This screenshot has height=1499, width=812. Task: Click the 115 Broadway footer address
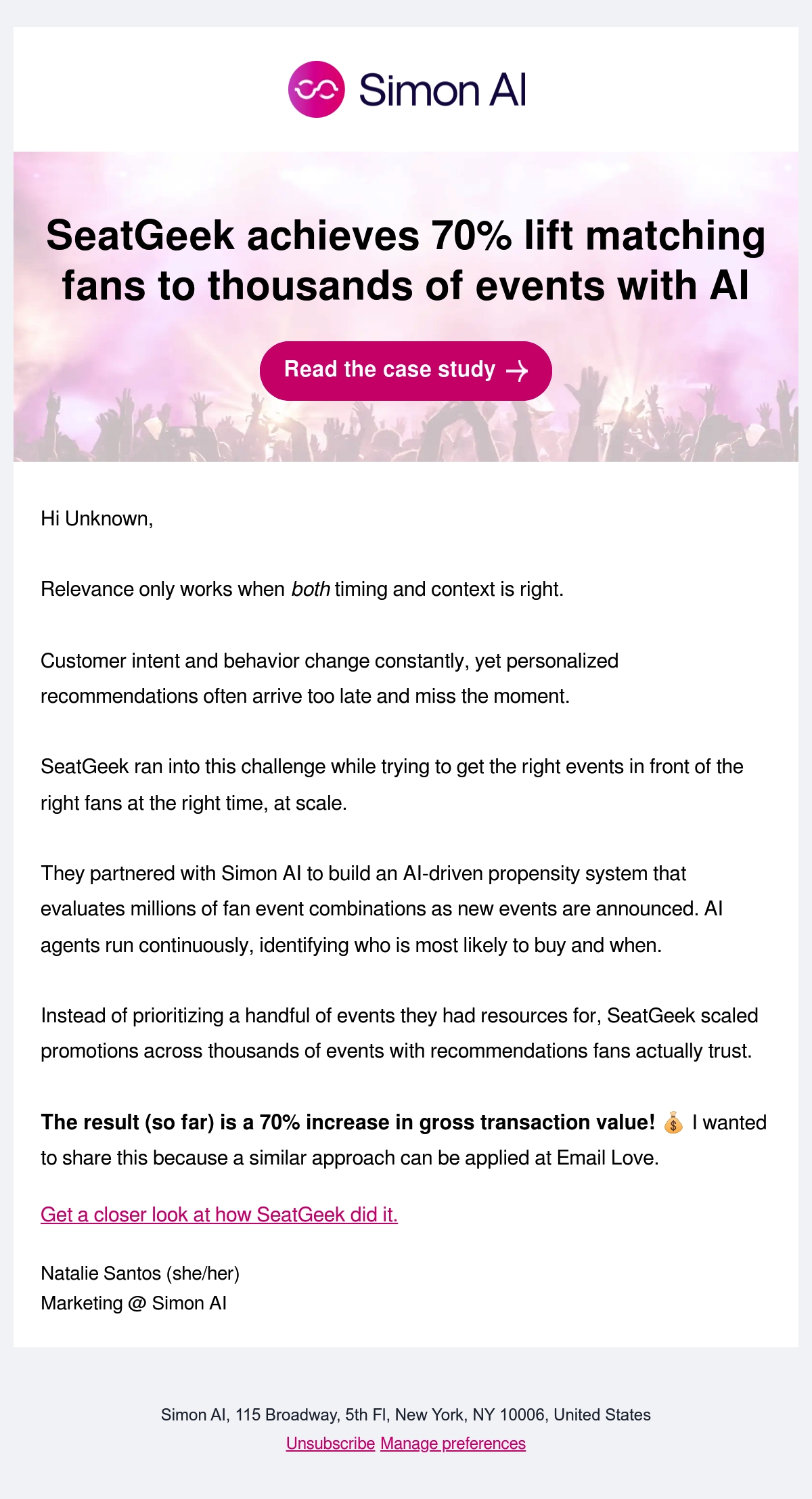pyautogui.click(x=406, y=1414)
